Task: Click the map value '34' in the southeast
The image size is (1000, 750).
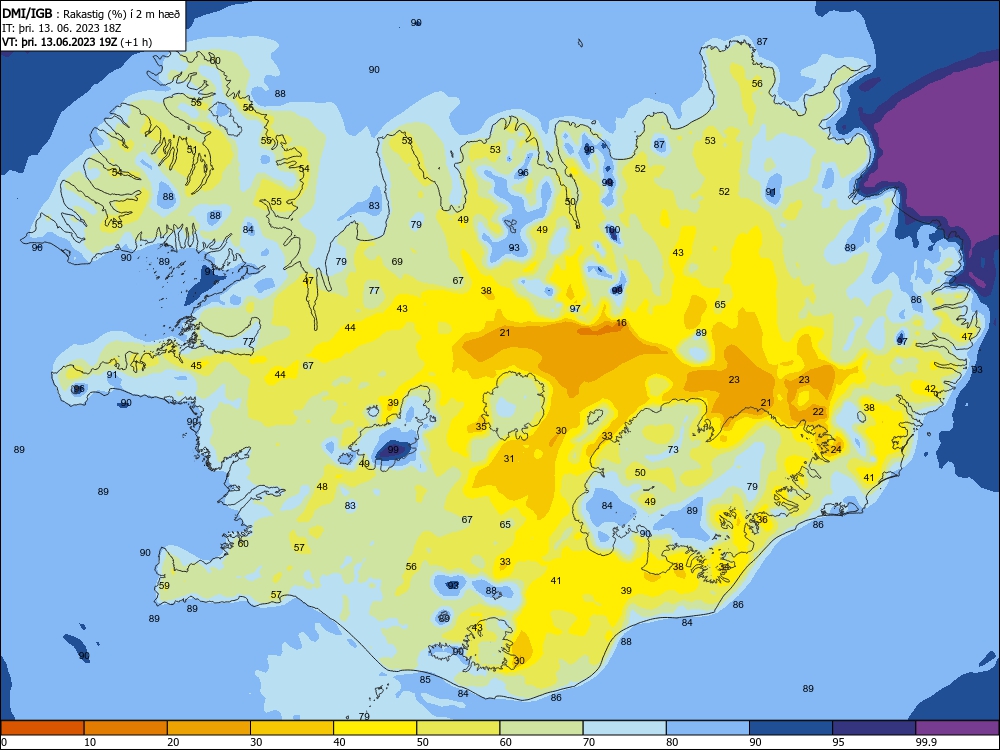Action: click(x=724, y=566)
